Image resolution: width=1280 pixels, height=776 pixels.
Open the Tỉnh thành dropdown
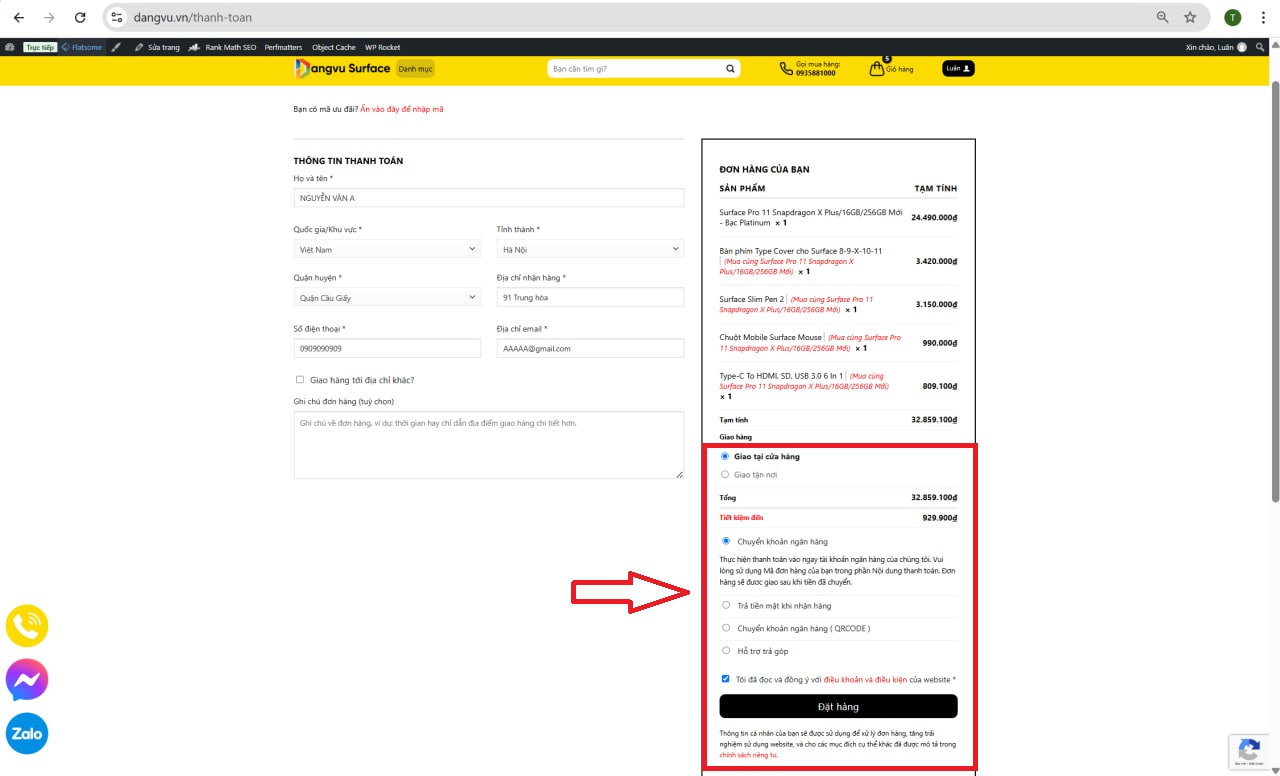pos(590,249)
